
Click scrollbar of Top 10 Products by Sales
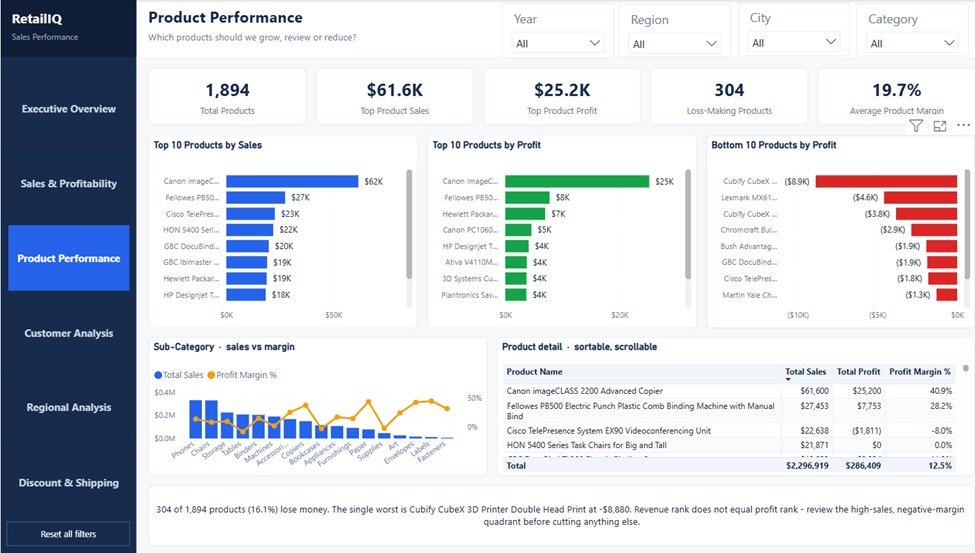coord(409,224)
